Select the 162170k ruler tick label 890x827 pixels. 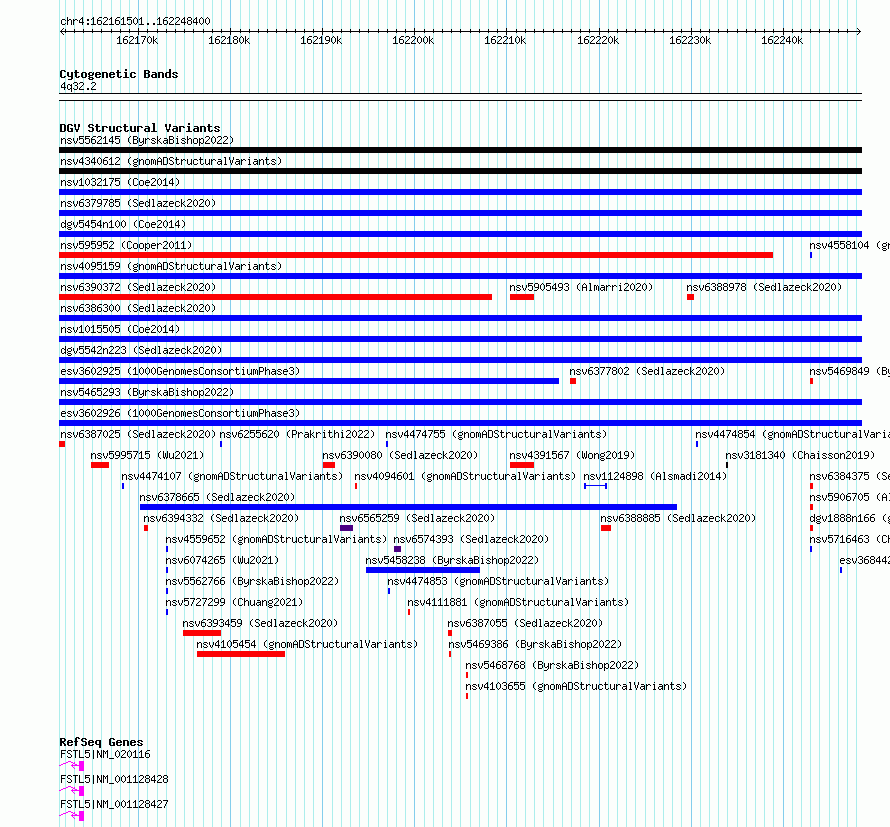click(137, 40)
